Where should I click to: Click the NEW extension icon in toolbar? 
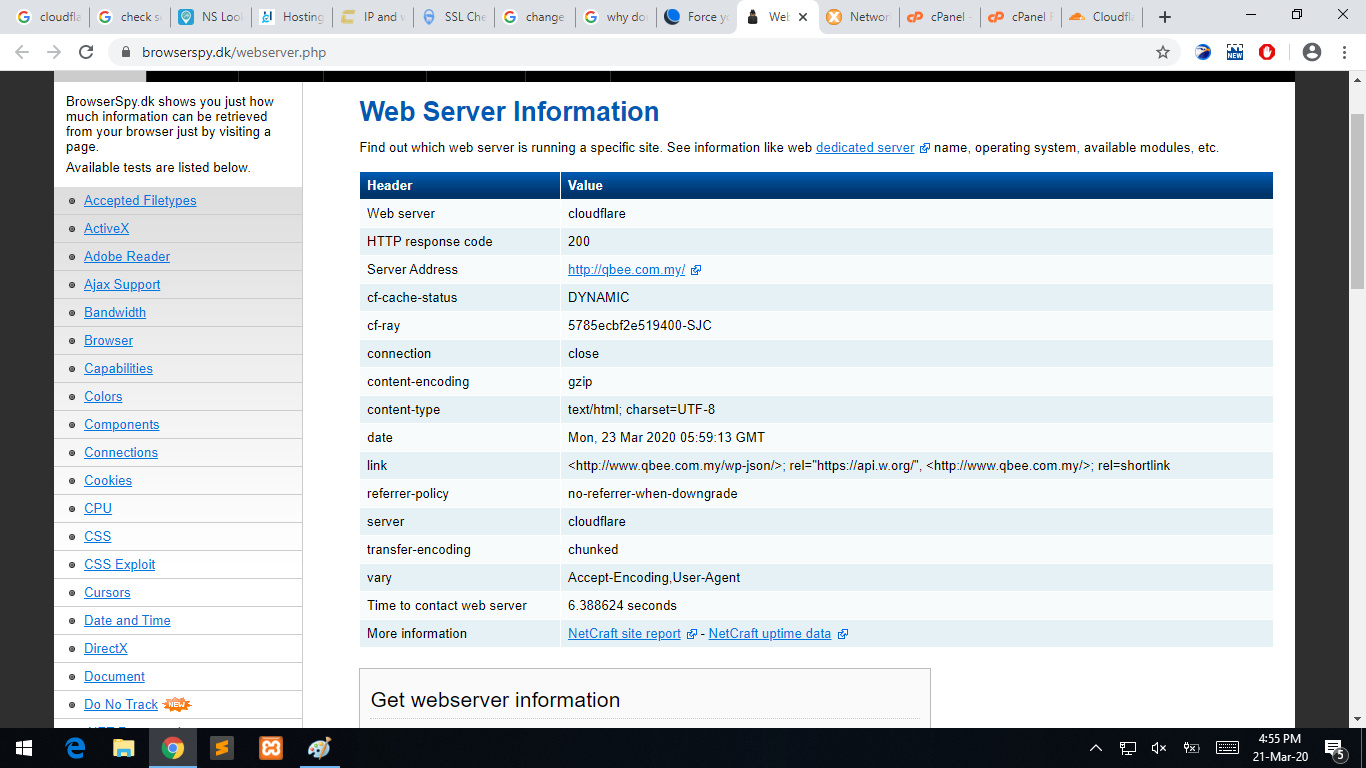pos(1235,52)
